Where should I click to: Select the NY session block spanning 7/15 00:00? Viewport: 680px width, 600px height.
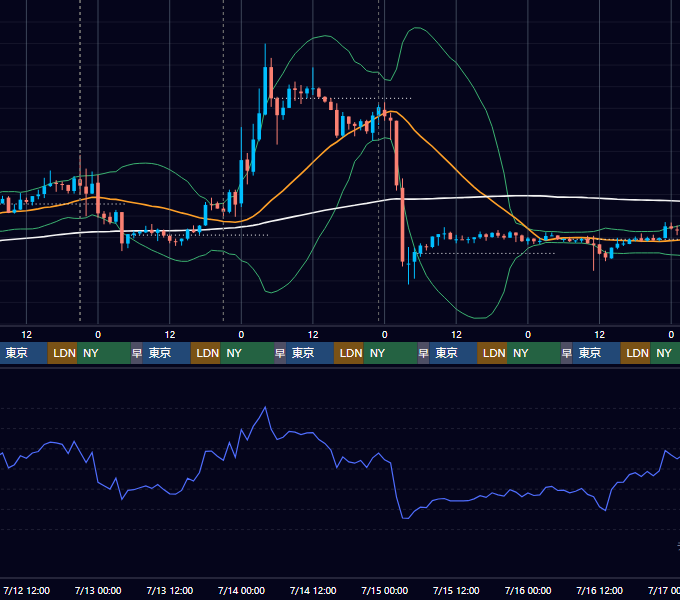click(390, 353)
